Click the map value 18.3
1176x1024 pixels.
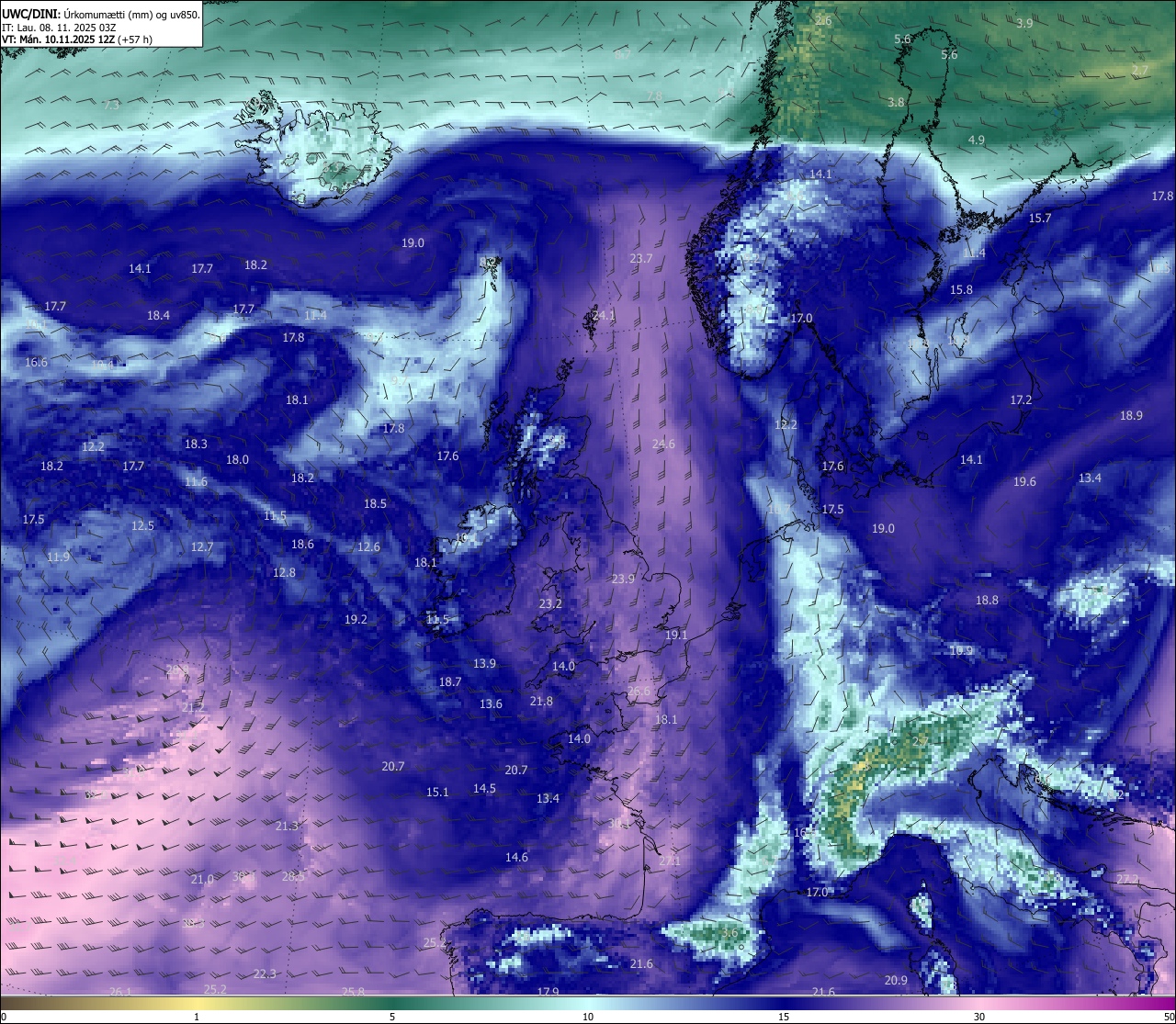pyautogui.click(x=196, y=444)
